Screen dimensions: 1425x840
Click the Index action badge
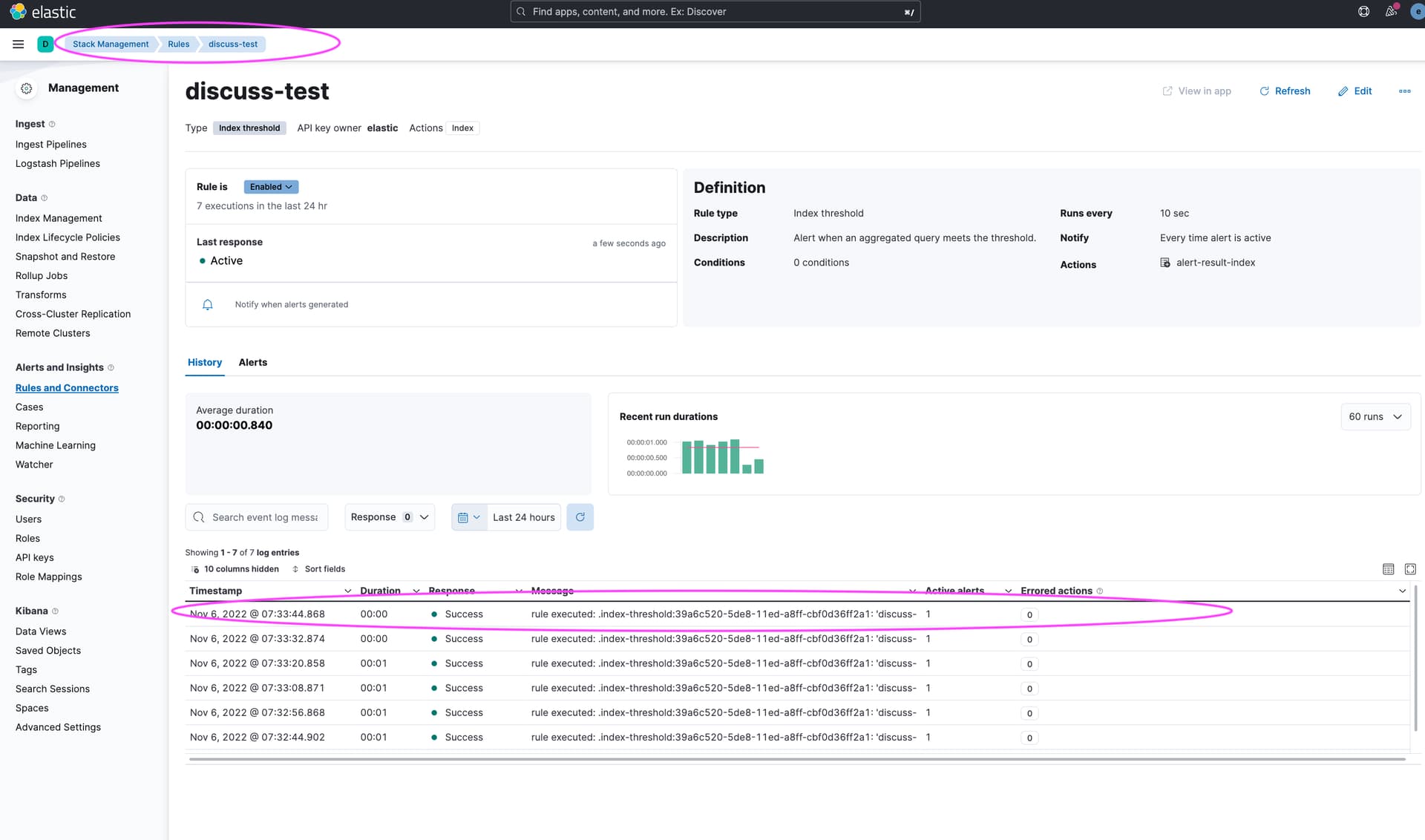pyautogui.click(x=462, y=128)
